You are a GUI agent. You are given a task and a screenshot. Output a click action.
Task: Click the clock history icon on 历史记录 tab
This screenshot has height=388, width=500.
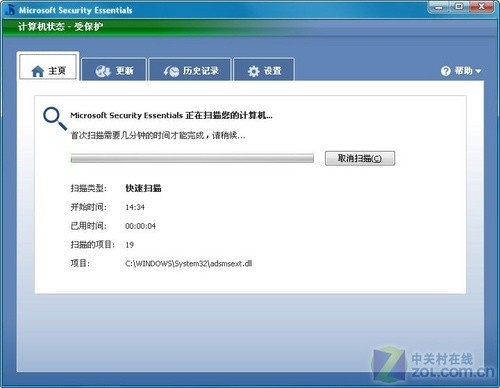(171, 71)
